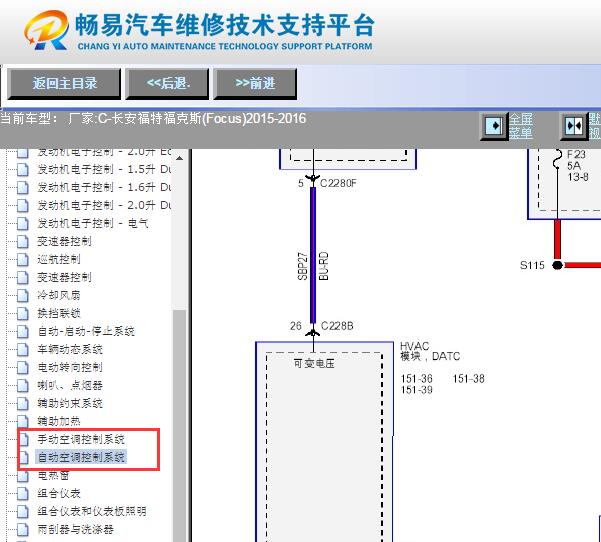The image size is (601, 542).
Task: Go forward with the >>前进 button
Action: pos(255,84)
